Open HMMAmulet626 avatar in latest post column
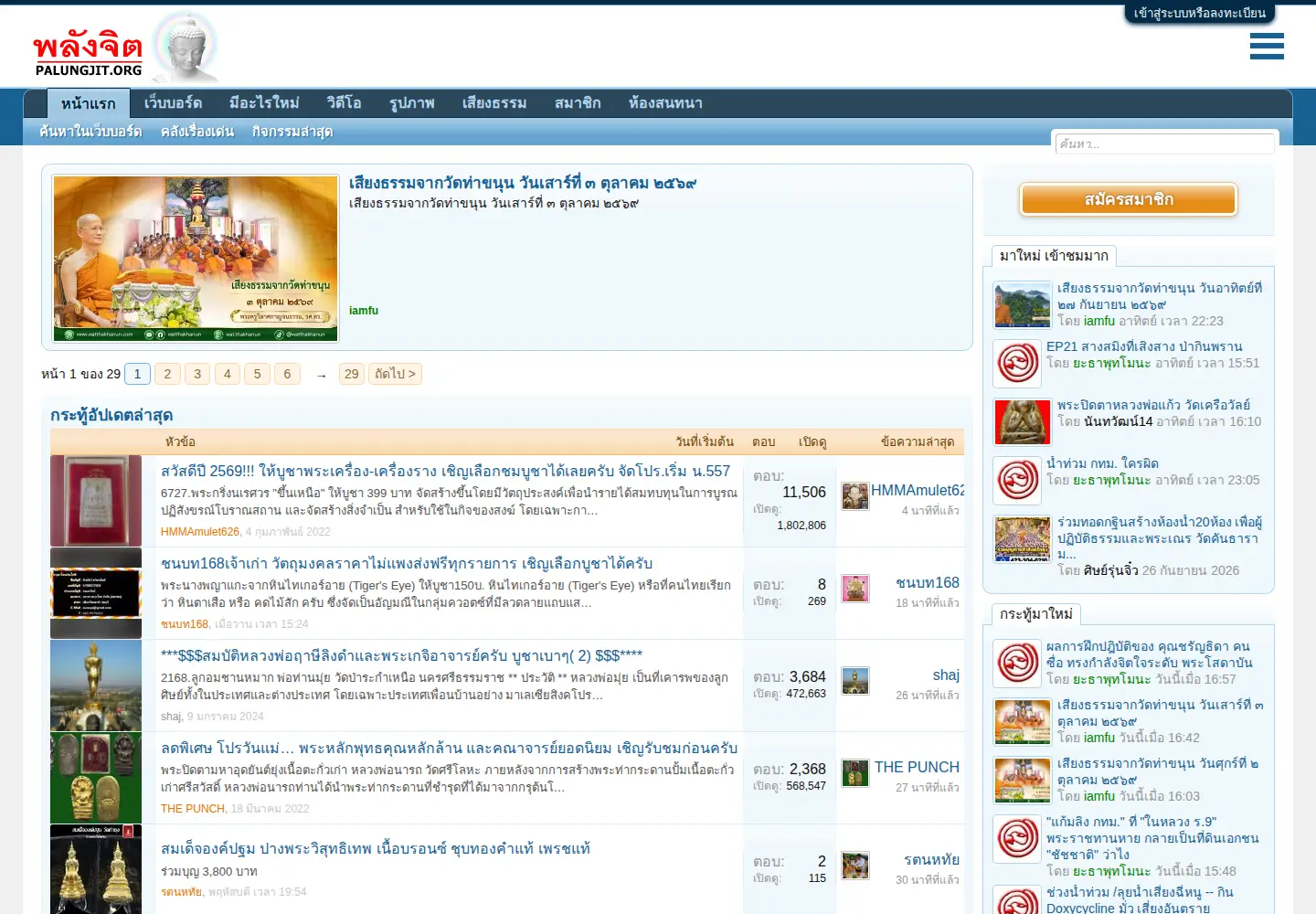The width and height of the screenshot is (1316, 914). coord(855,496)
